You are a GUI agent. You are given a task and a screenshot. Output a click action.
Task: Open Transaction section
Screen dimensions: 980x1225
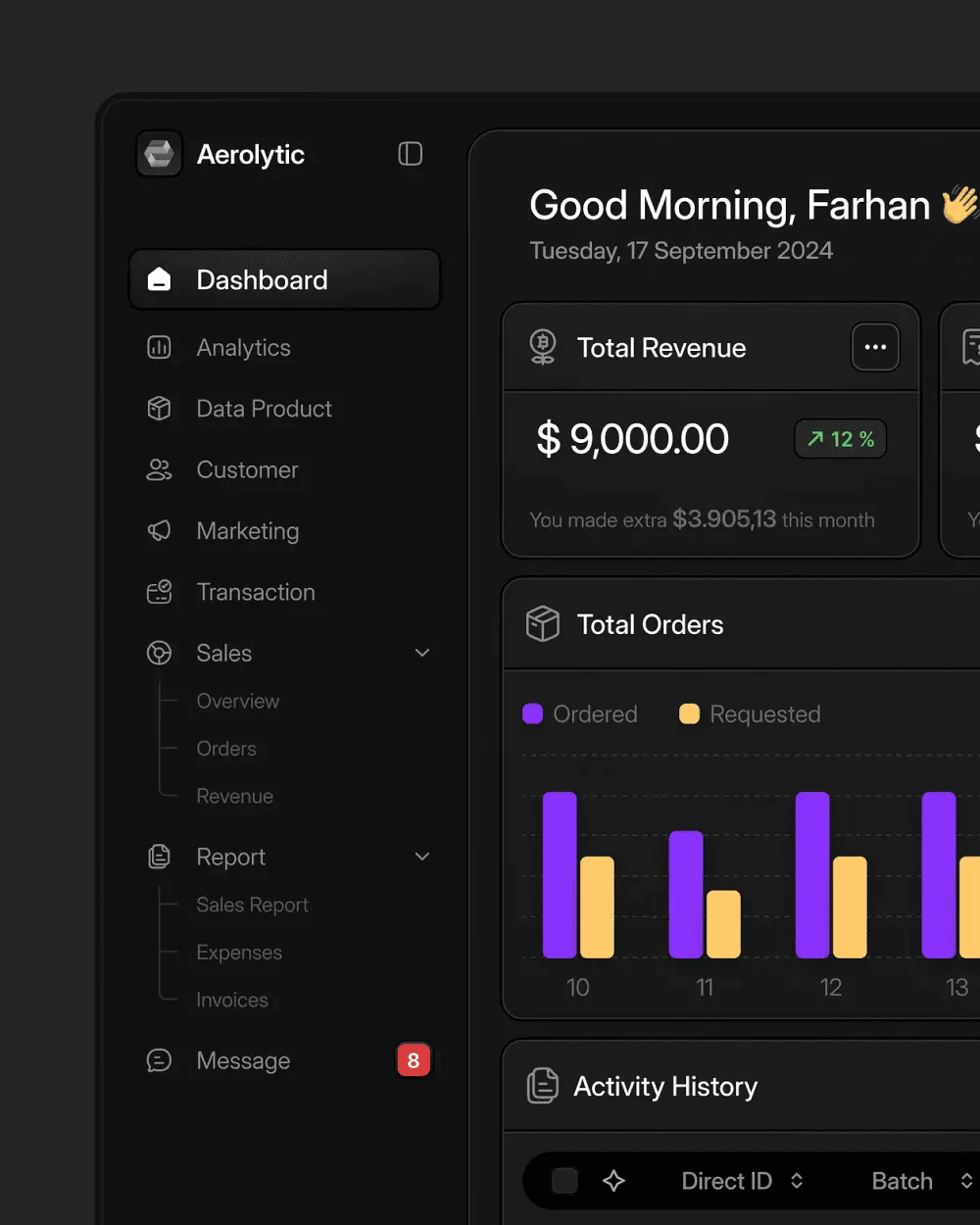256,592
